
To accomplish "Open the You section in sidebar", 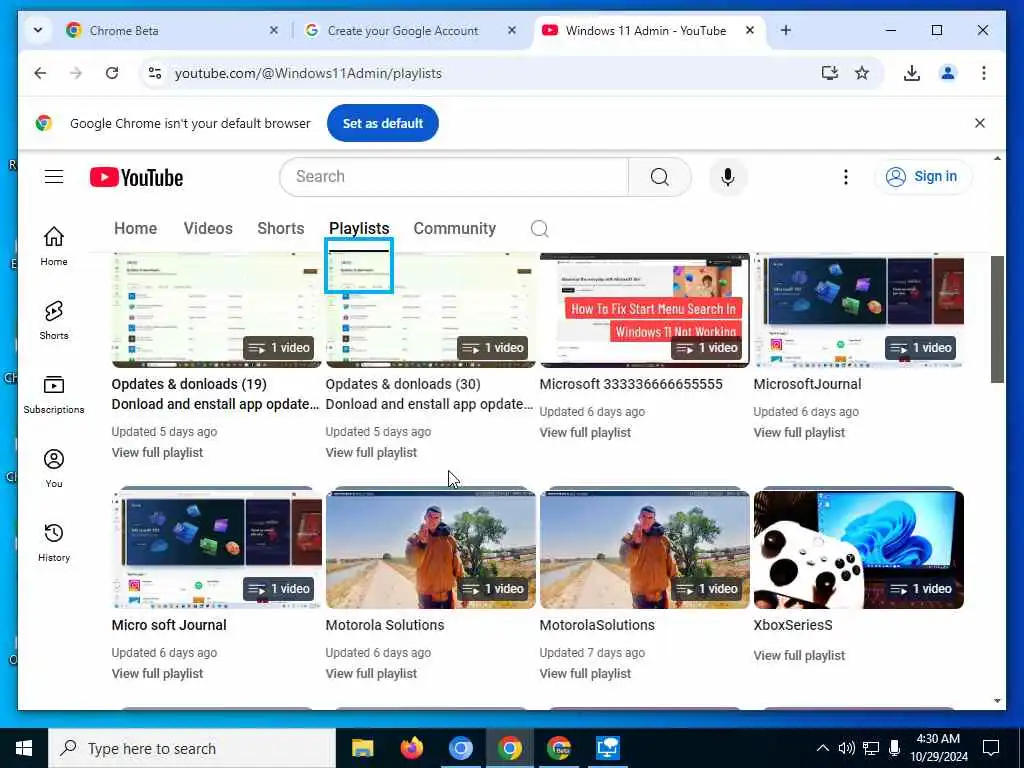I will (x=54, y=468).
